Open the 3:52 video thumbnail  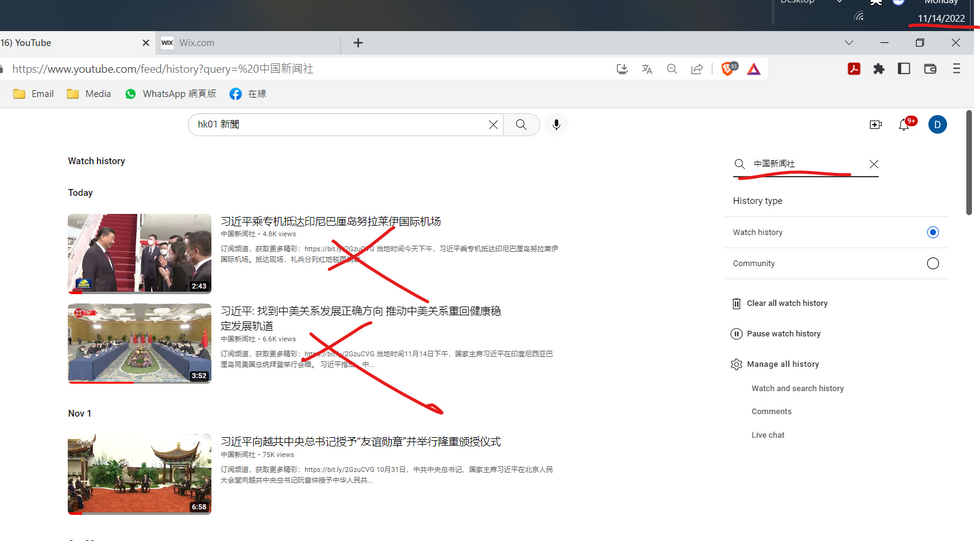tap(139, 343)
